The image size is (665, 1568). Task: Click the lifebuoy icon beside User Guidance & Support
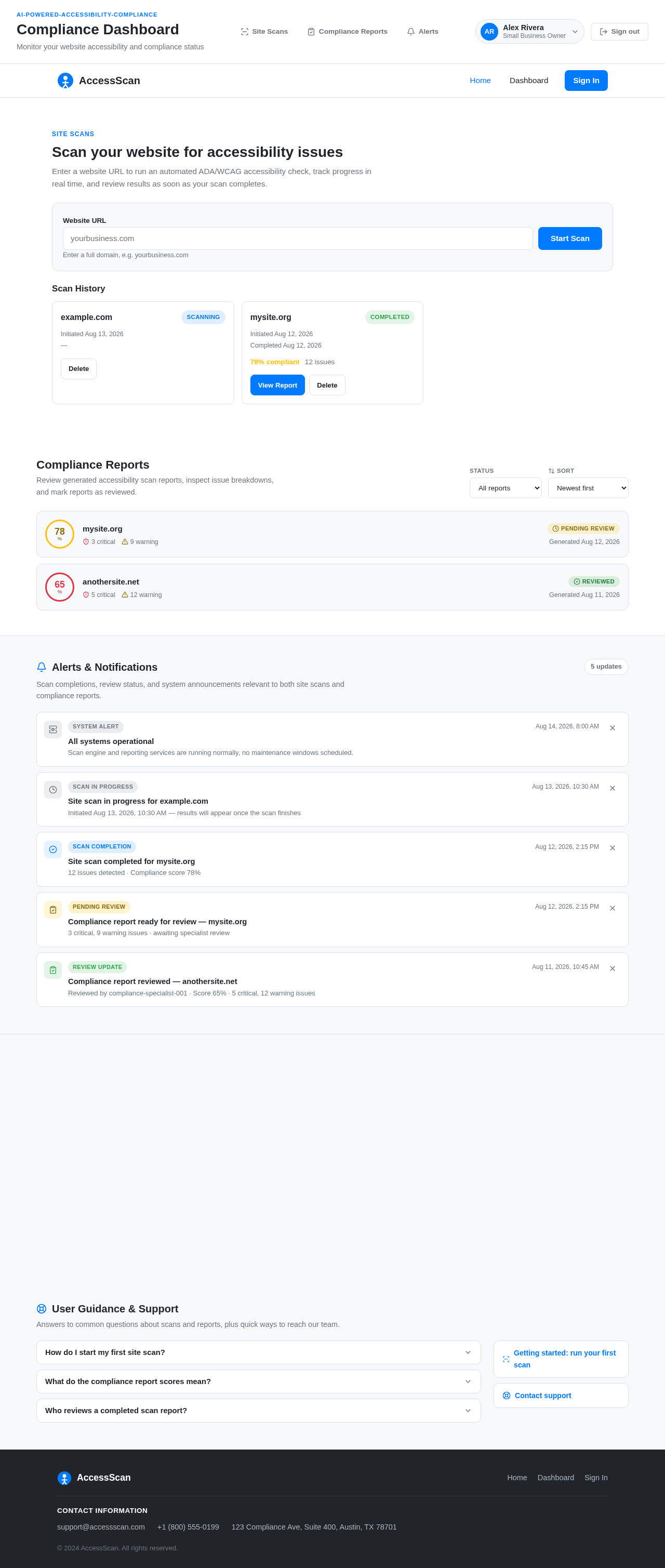pos(42,1309)
